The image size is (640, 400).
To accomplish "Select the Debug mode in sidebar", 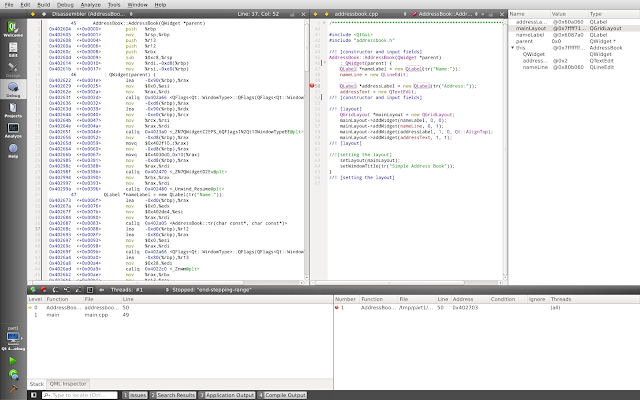I will 13,89.
